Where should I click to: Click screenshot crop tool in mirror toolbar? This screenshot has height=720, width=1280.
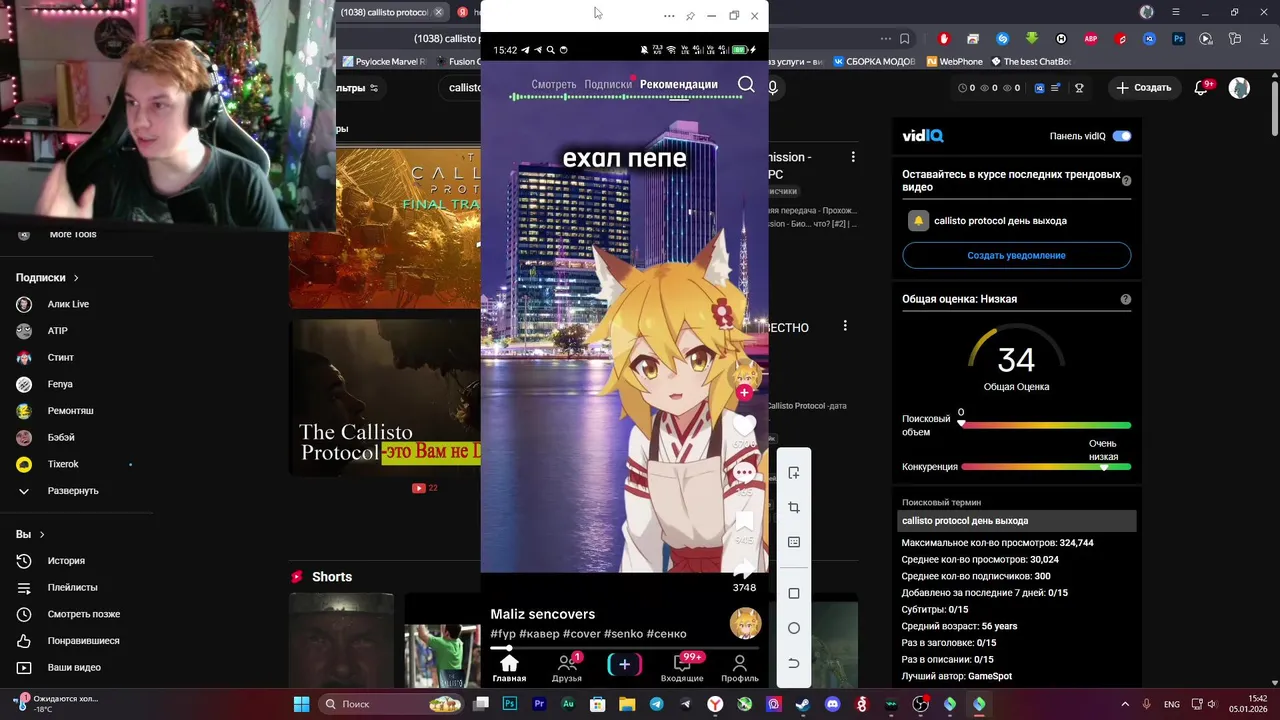pyautogui.click(x=794, y=508)
